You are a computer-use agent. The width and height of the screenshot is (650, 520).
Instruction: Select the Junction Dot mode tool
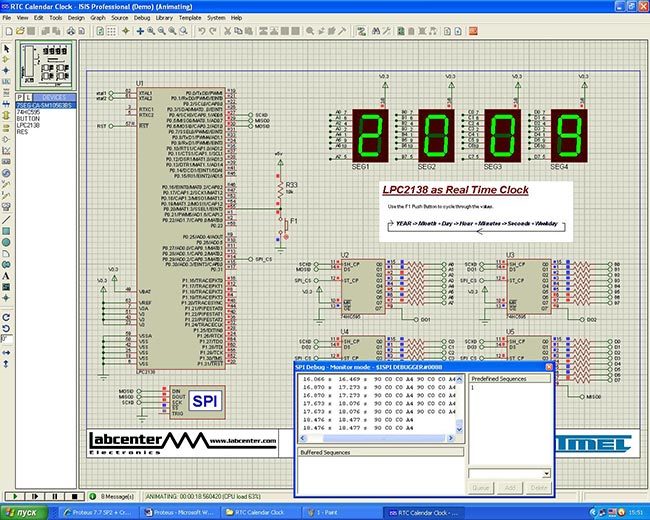[6, 70]
